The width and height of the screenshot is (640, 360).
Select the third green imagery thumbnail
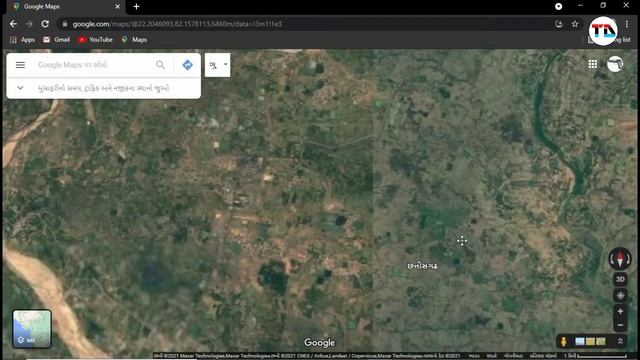(601, 342)
